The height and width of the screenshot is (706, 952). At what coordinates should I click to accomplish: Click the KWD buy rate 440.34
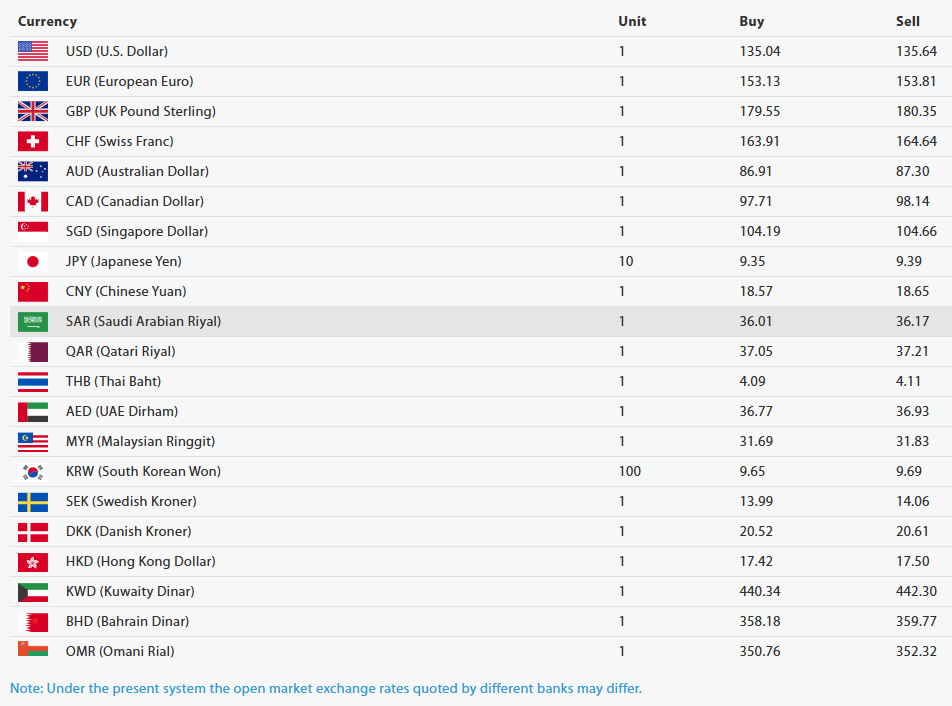pyautogui.click(x=760, y=591)
